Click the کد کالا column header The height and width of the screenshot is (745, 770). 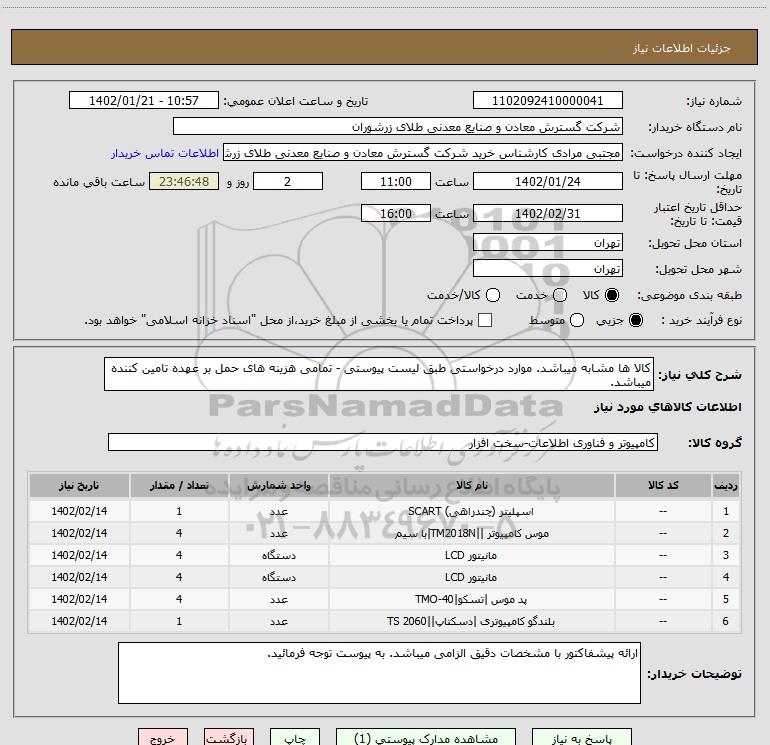663,486
